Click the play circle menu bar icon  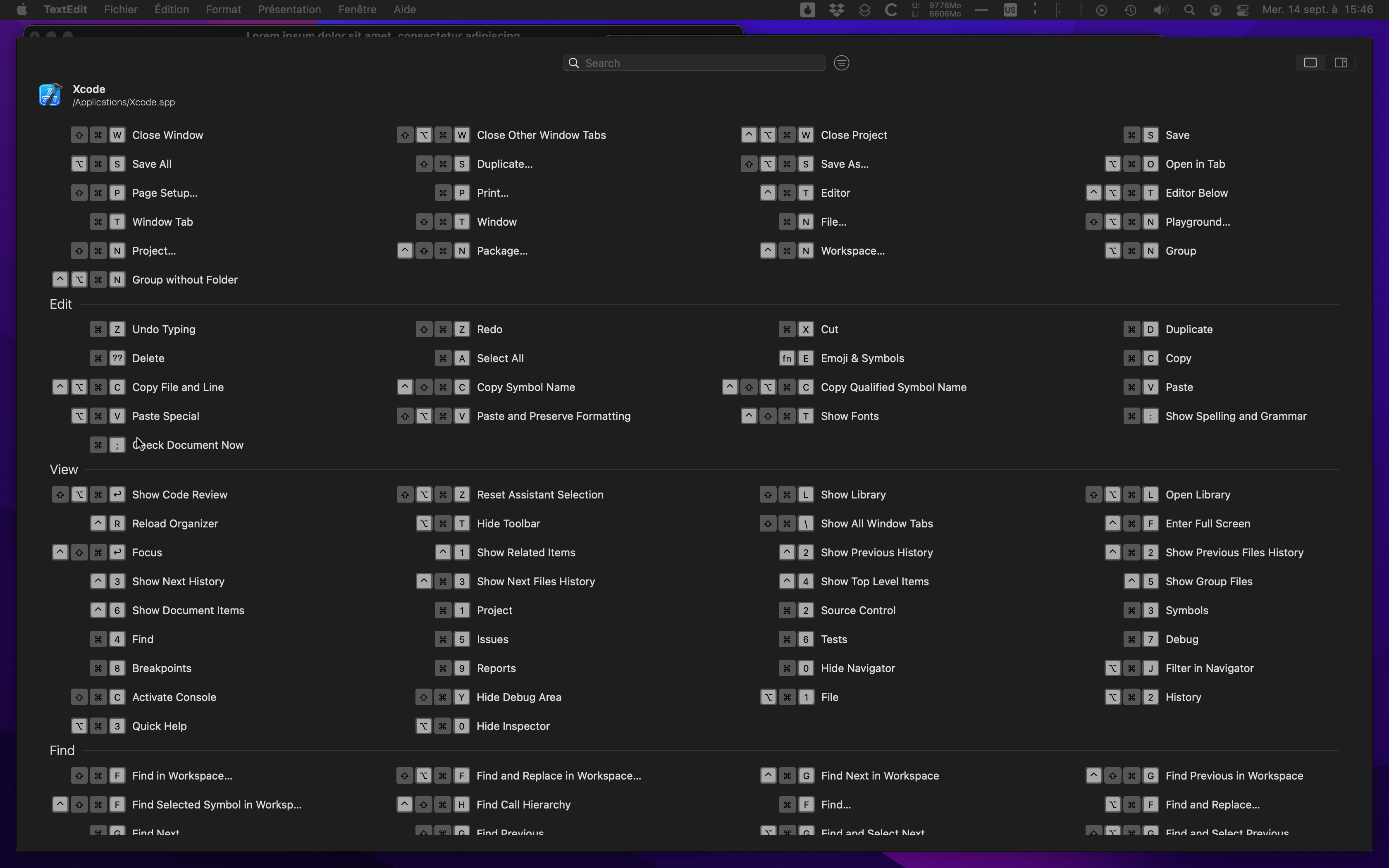1101,10
